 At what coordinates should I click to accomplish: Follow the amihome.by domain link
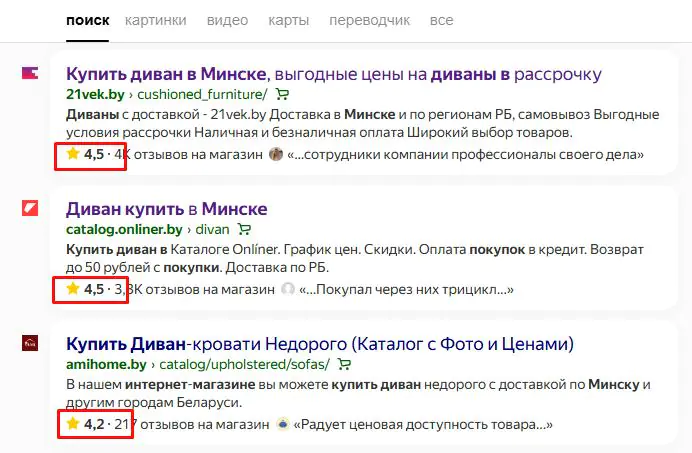pos(106,365)
